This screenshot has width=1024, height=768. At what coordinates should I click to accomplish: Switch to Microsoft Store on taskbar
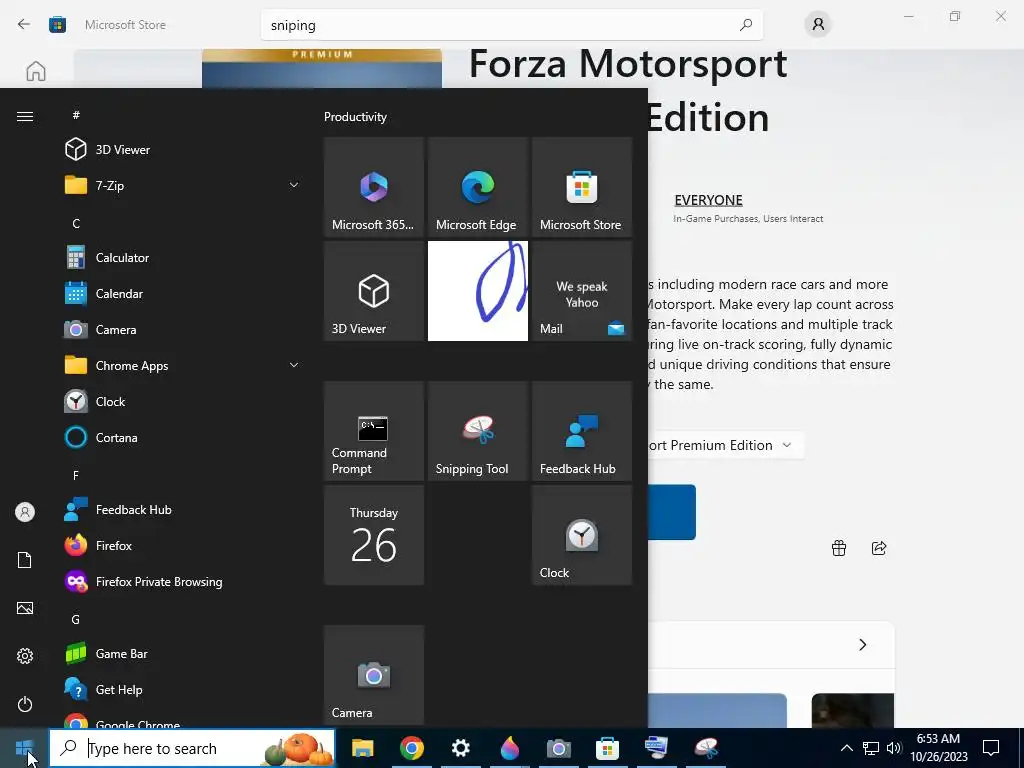(607, 748)
